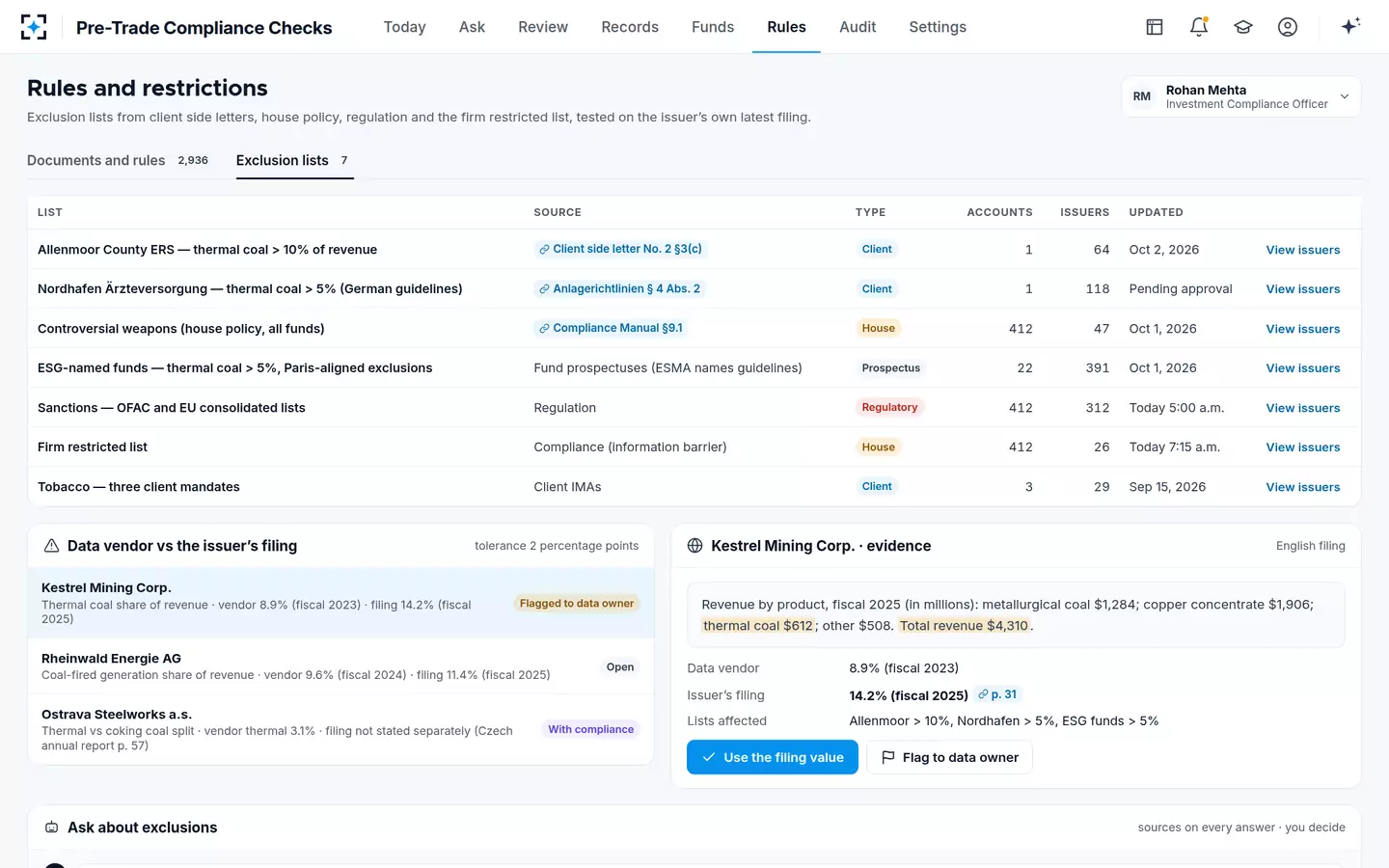Image resolution: width=1389 pixels, height=868 pixels.
Task: Open Anlagerichtlinien § 4 Abs. 2 source
Action: click(x=620, y=288)
